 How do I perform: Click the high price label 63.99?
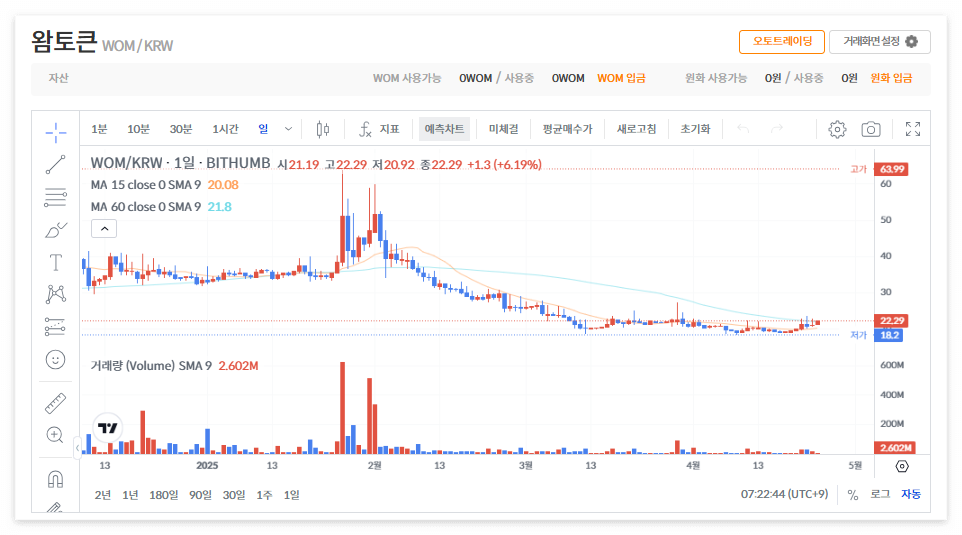891,169
